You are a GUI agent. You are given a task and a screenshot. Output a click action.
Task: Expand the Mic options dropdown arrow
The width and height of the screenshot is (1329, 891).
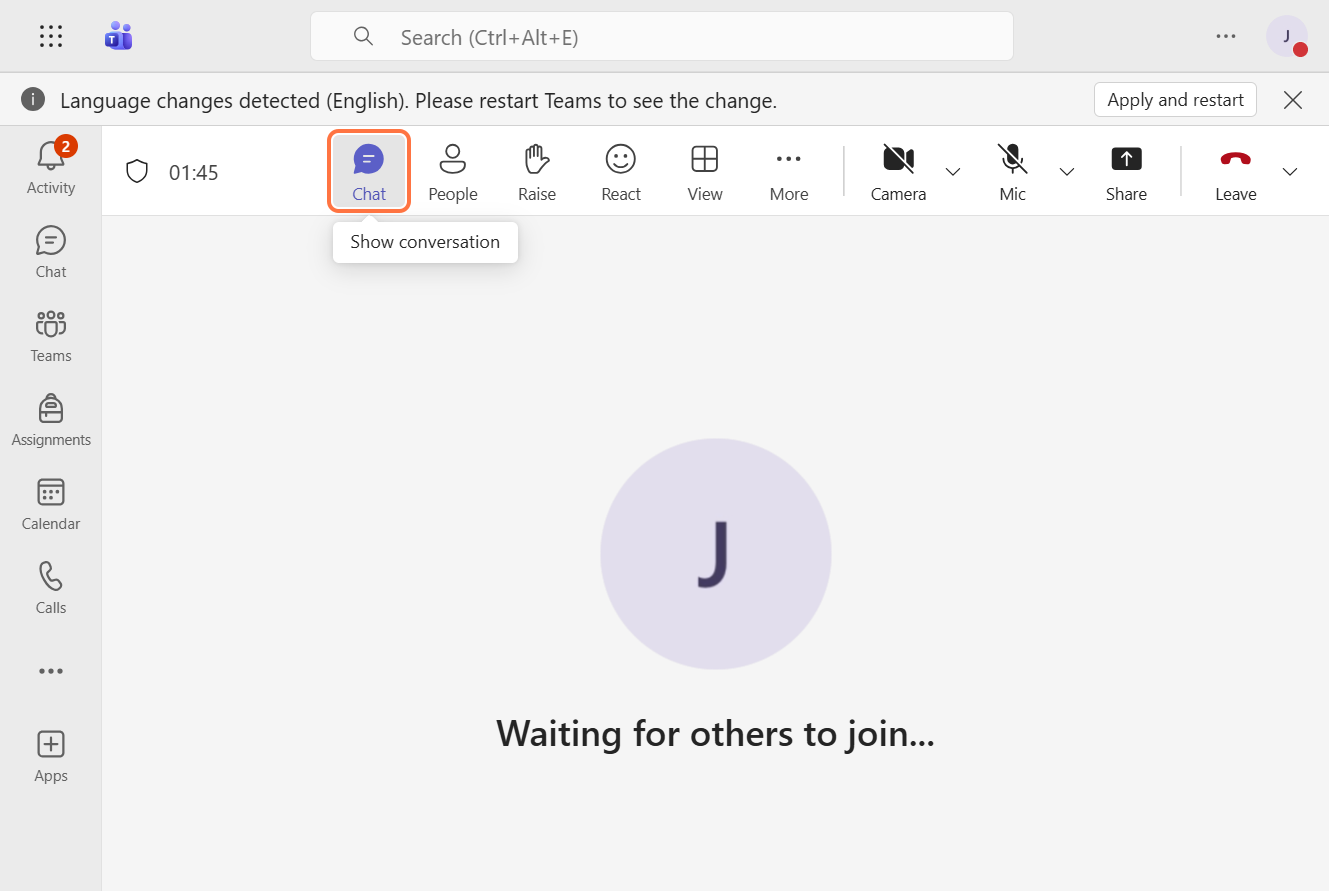(x=1067, y=172)
